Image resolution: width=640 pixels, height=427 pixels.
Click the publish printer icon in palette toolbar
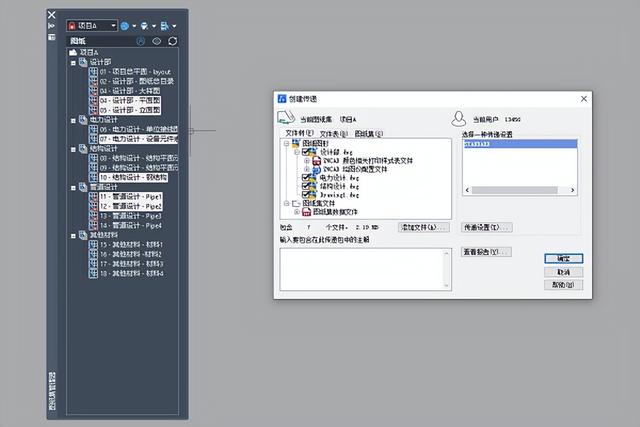[144, 25]
